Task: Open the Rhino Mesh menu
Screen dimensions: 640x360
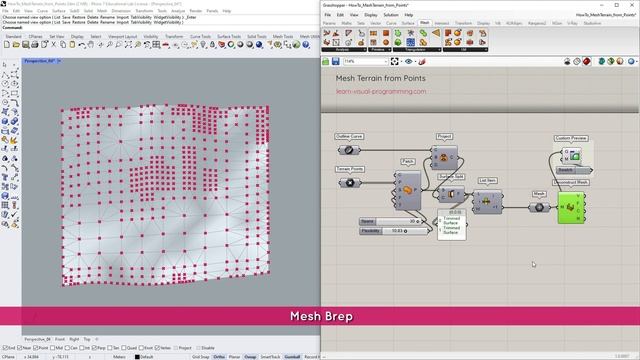Action: [x=102, y=11]
